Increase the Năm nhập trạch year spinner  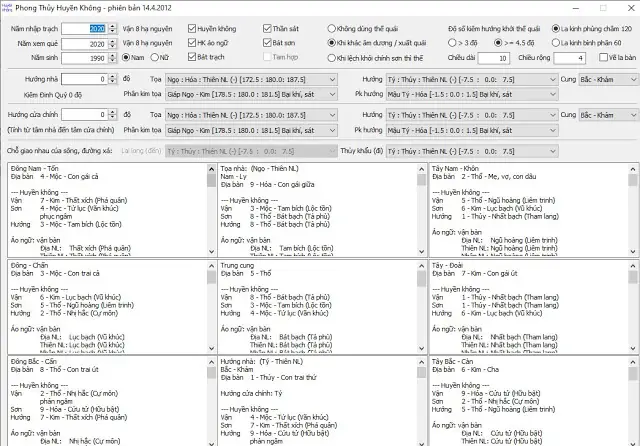point(113,26)
